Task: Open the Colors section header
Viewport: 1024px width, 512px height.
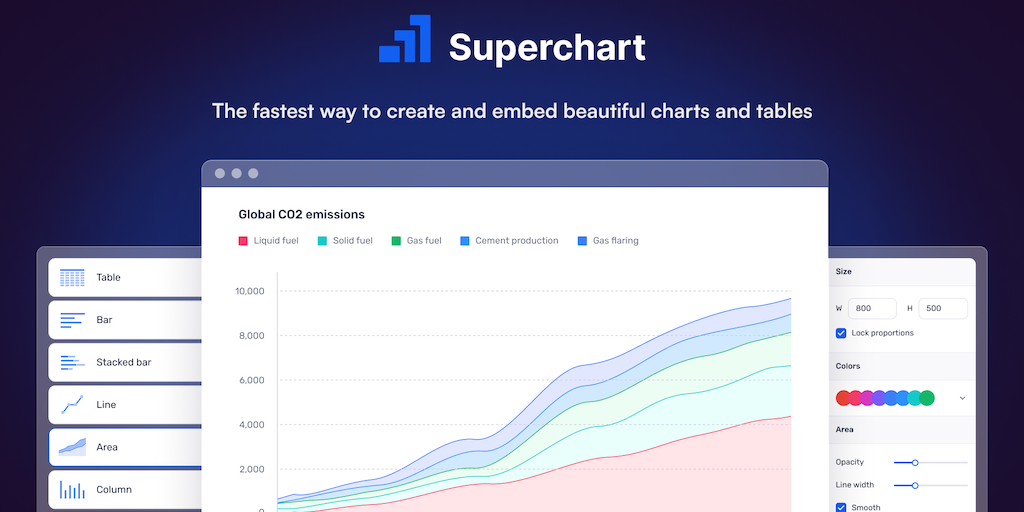Action: click(848, 366)
